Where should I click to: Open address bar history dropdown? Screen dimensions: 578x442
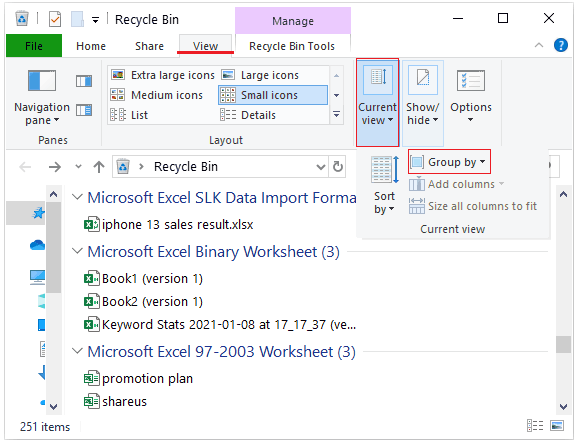[x=321, y=167]
